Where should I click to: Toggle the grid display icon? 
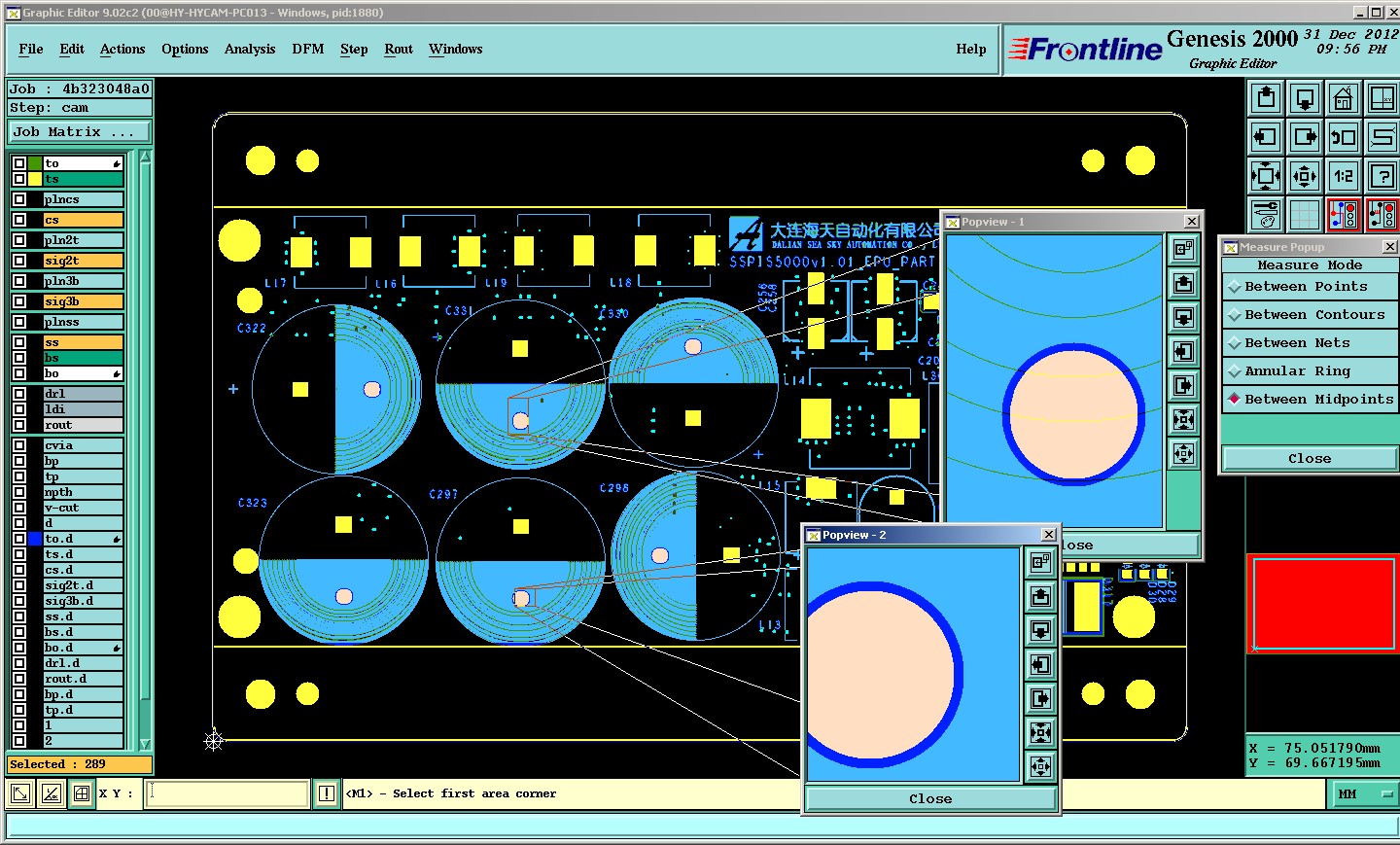click(1305, 214)
